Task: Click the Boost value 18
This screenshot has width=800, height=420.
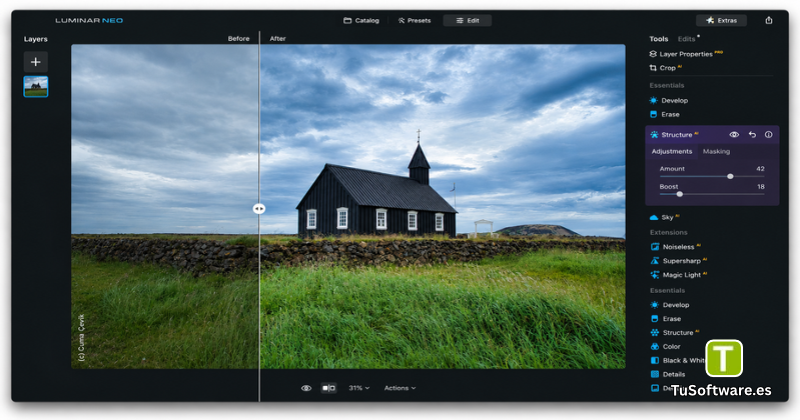Action: click(x=761, y=187)
